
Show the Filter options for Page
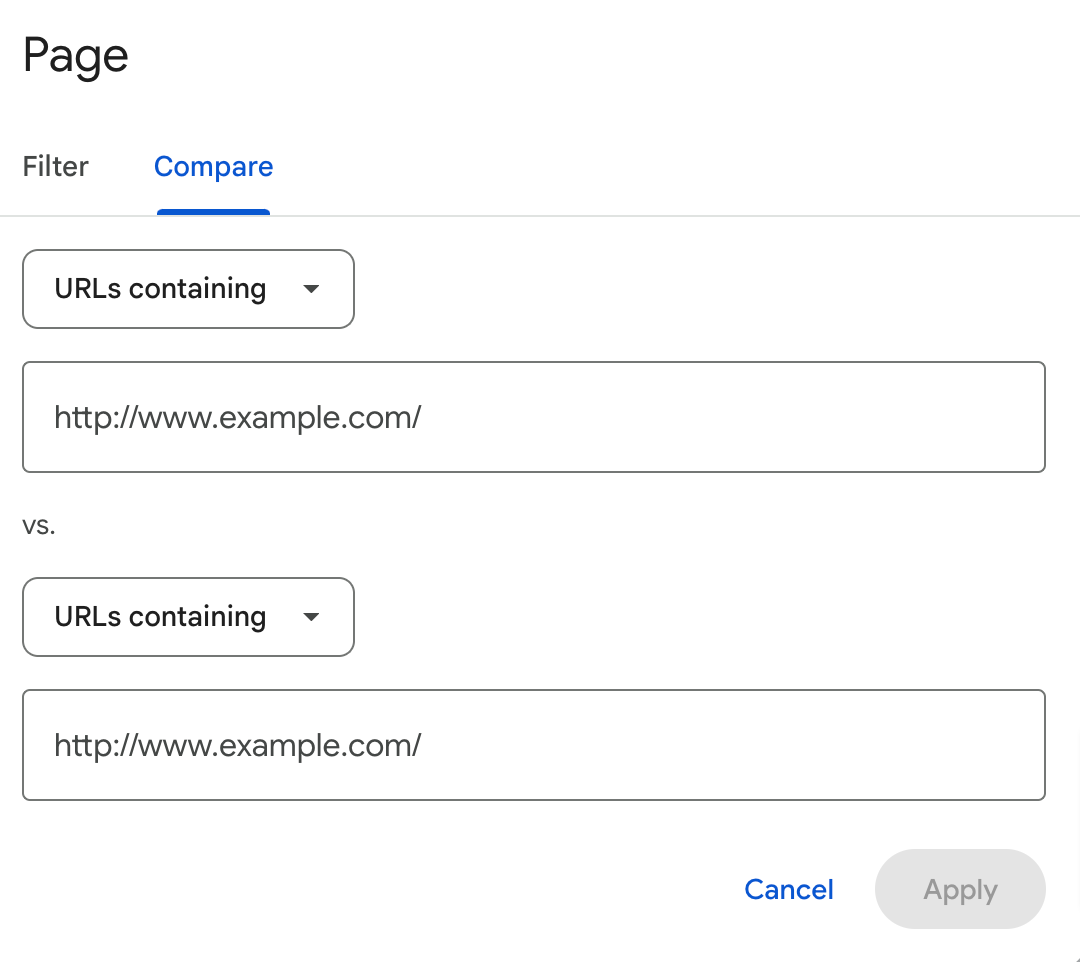(x=56, y=166)
